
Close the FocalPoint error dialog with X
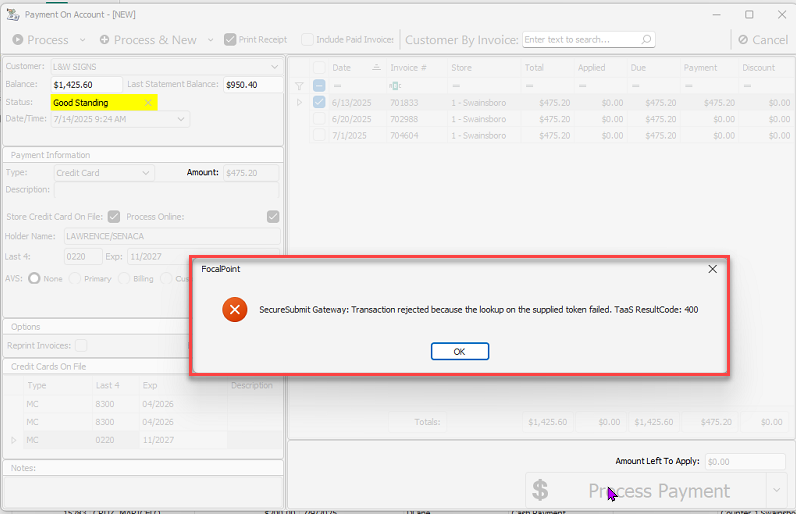coord(712,269)
